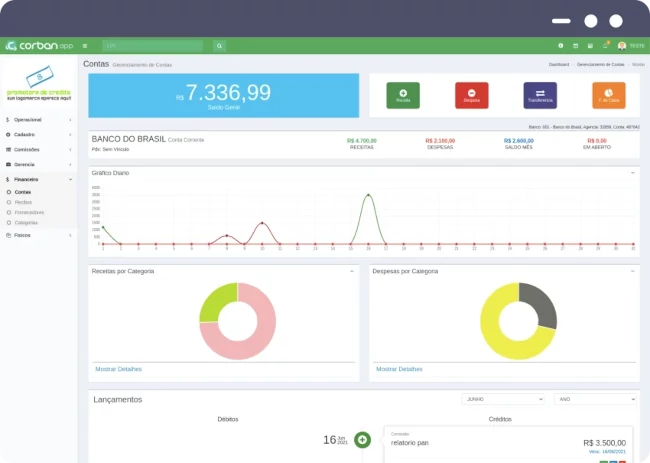Open Fornecedores in the sidebar
The height and width of the screenshot is (463, 650).
coord(30,212)
